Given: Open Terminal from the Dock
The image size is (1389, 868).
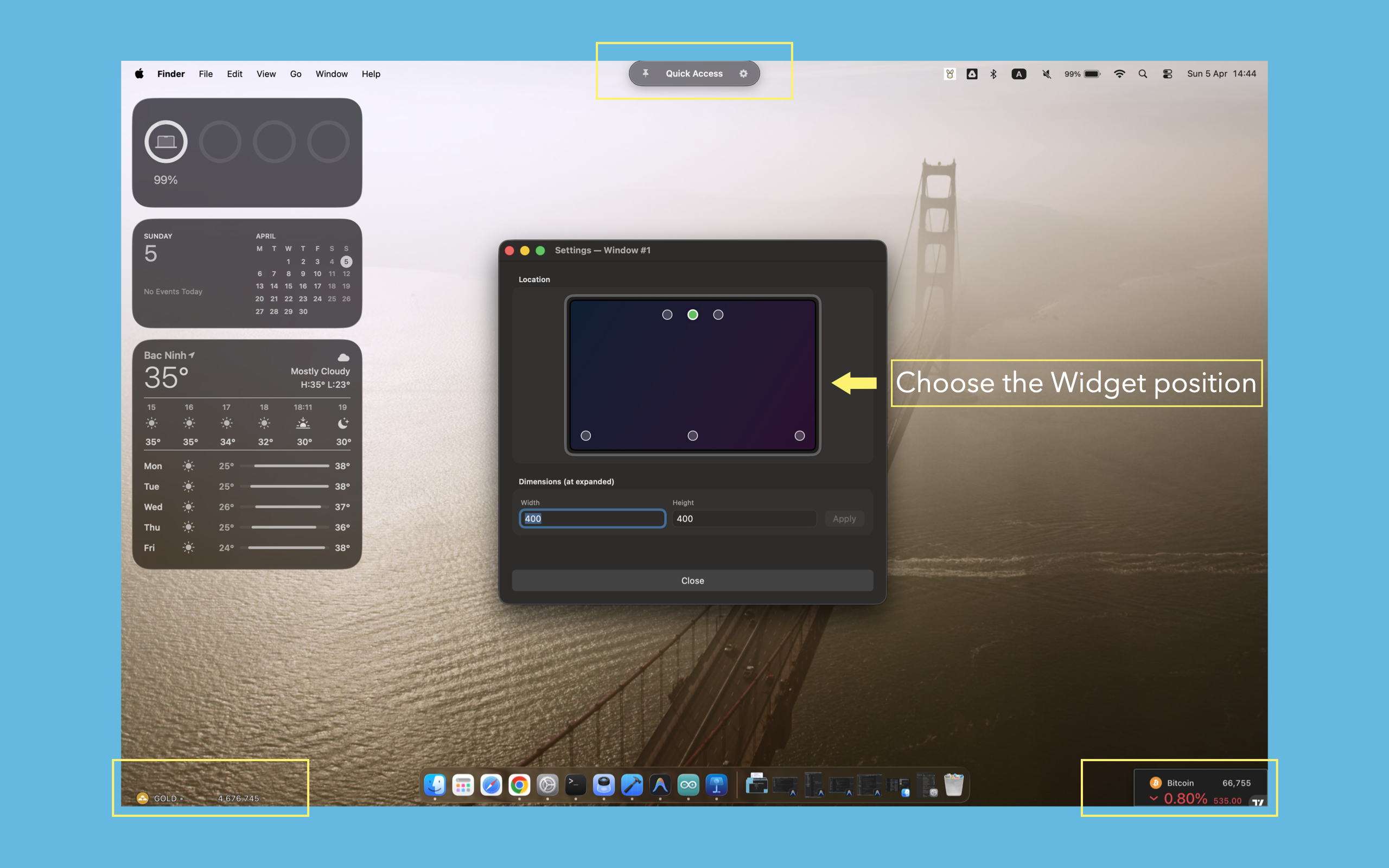Looking at the screenshot, I should coord(576,785).
